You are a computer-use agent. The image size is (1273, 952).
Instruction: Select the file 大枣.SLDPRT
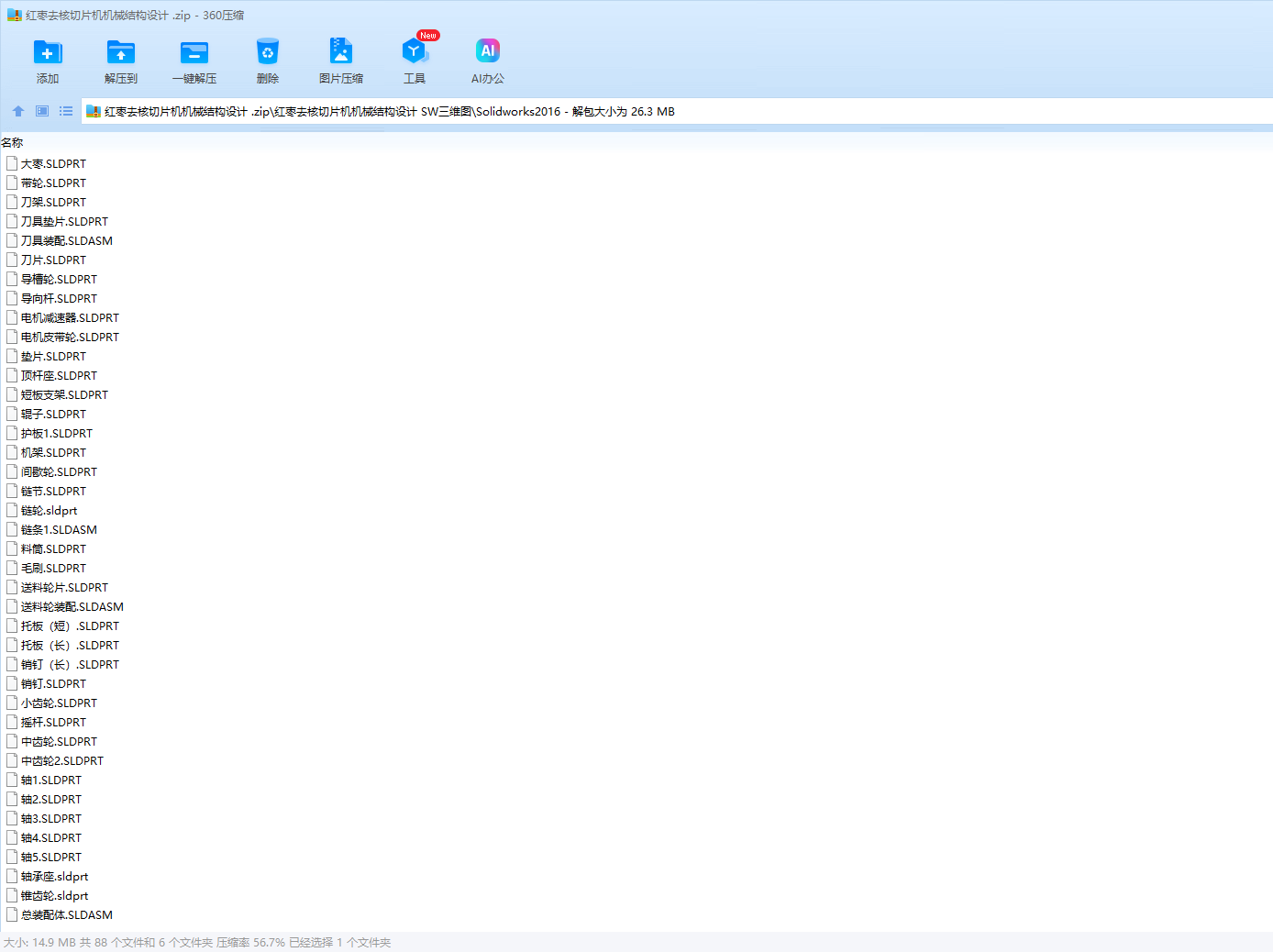tap(53, 164)
